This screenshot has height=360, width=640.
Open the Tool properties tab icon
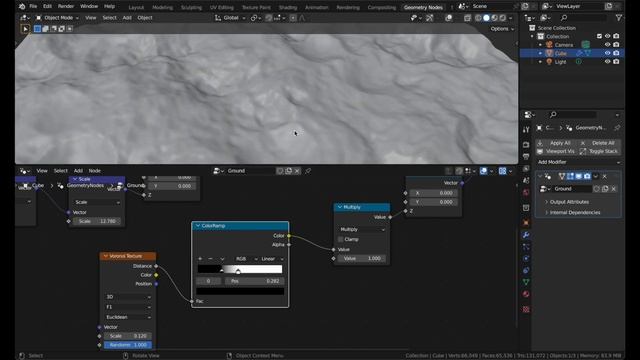click(x=526, y=129)
